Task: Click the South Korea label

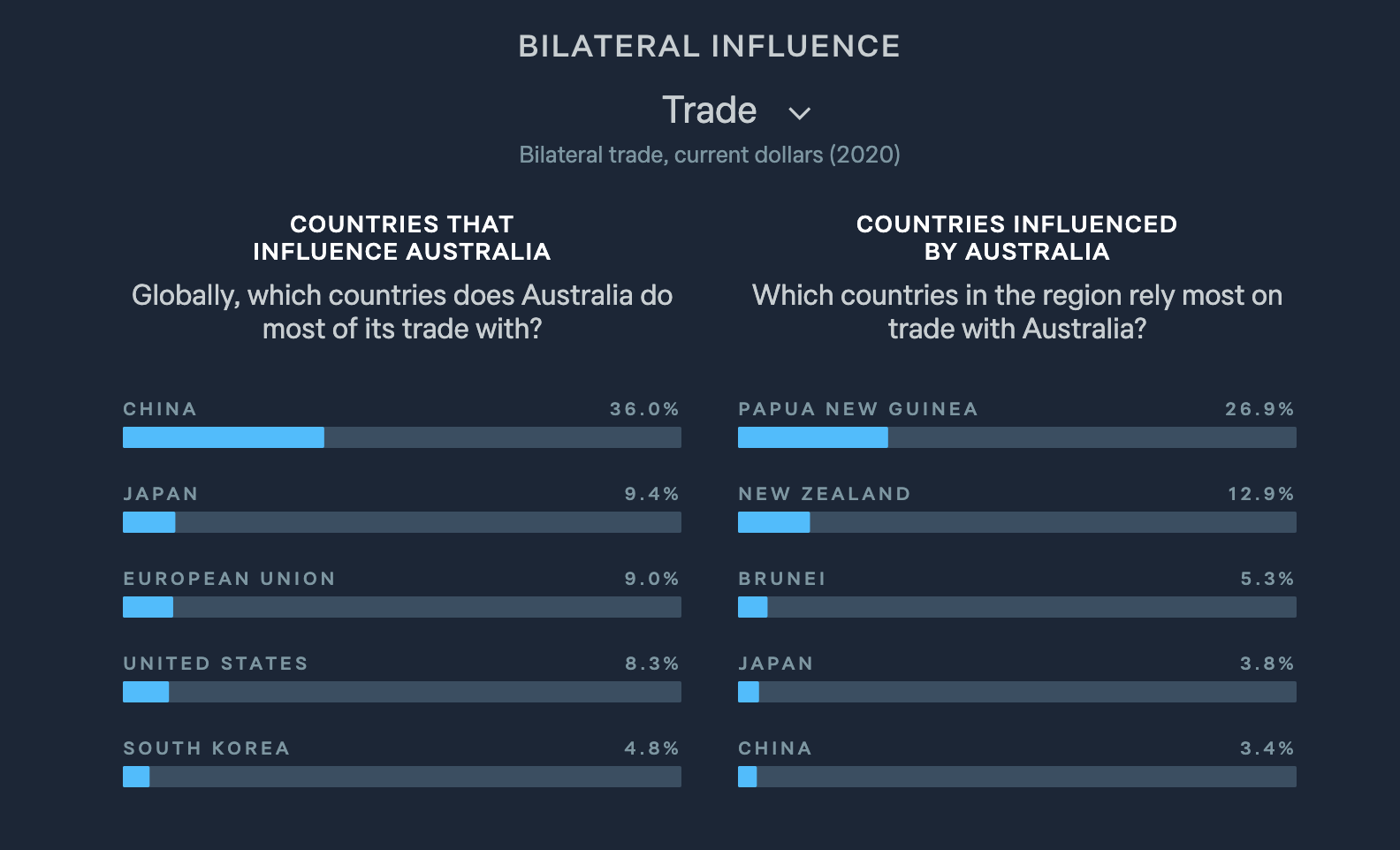Action: [x=206, y=748]
